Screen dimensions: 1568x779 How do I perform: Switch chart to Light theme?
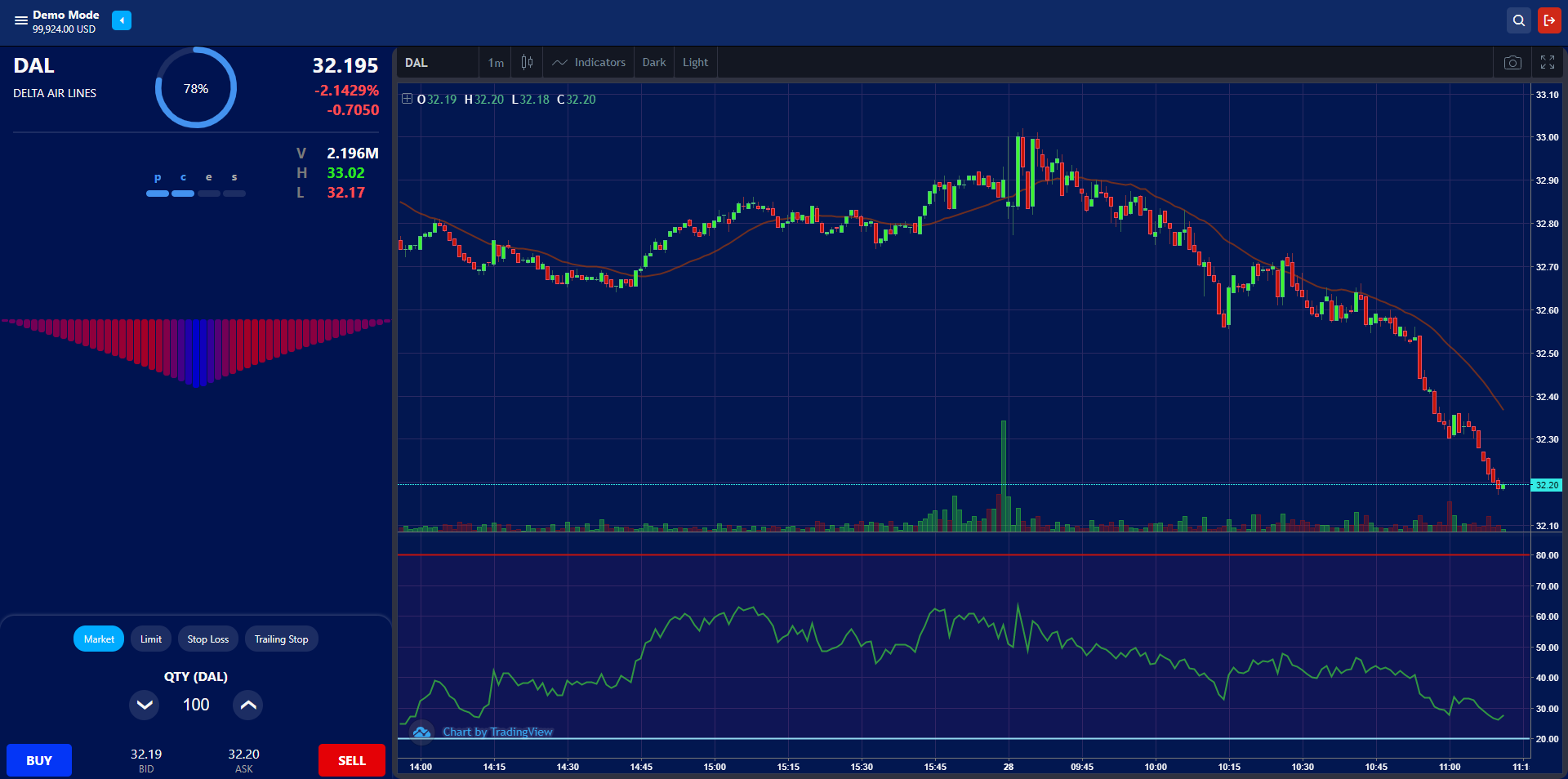(x=696, y=62)
